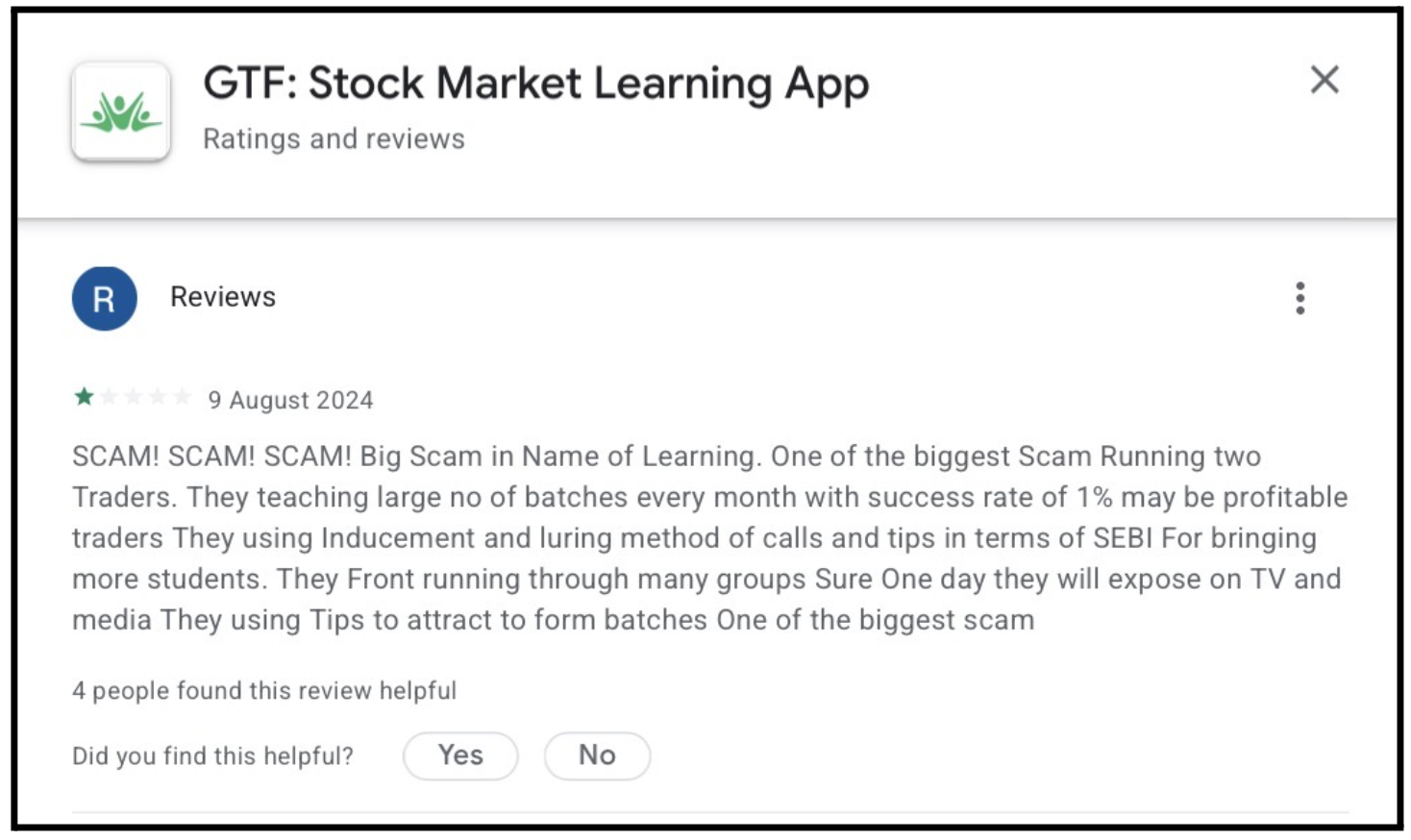Click the 'Reviews' section heading
The width and height of the screenshot is (1411, 840).
222,297
